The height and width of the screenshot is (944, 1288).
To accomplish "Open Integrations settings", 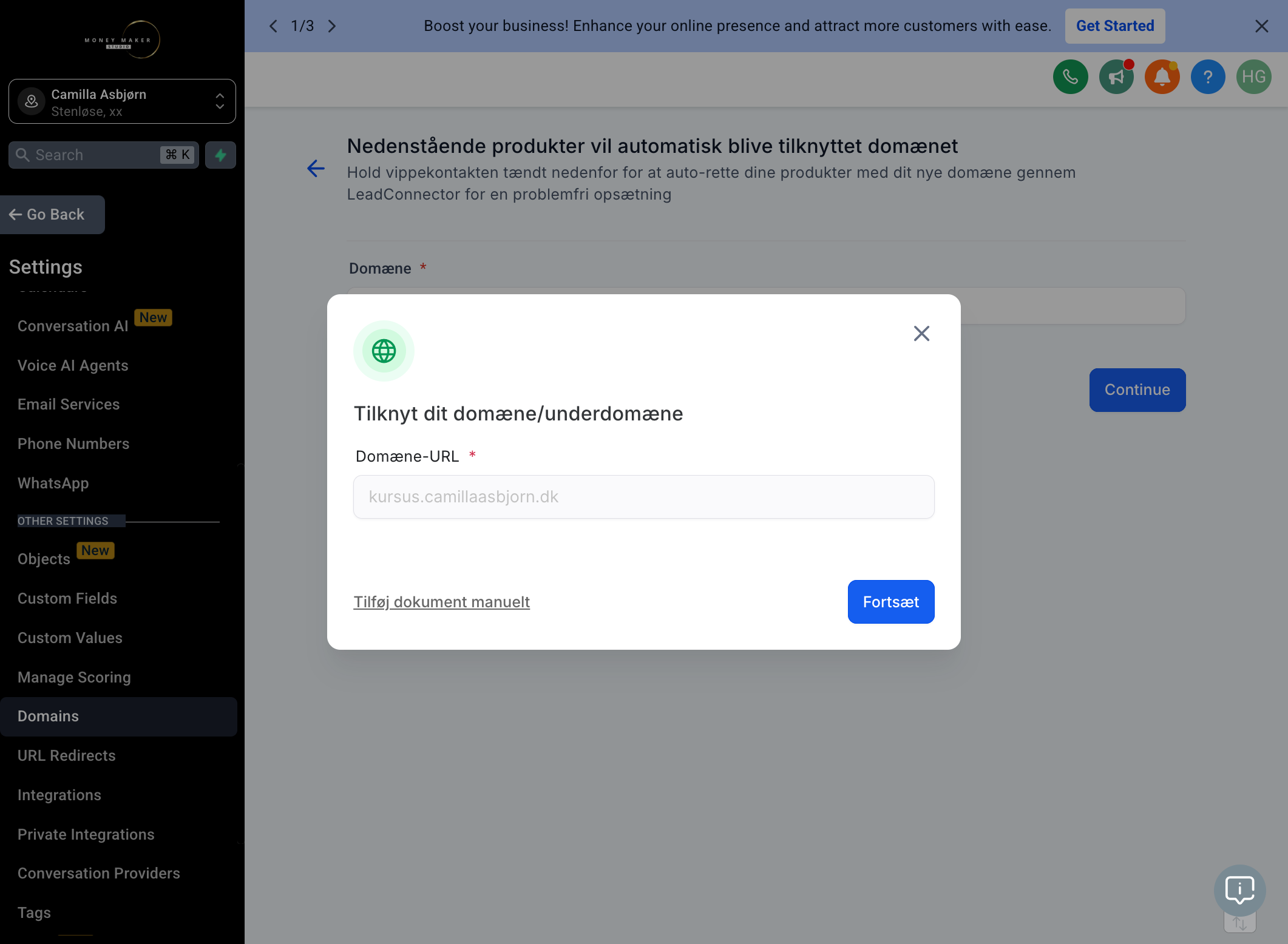I will click(59, 795).
